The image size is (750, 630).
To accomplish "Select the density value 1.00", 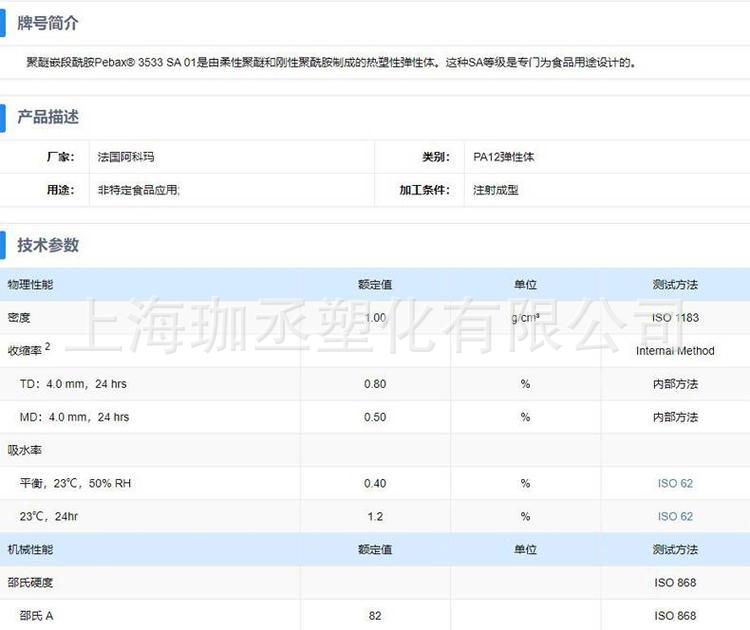I will (x=375, y=318).
